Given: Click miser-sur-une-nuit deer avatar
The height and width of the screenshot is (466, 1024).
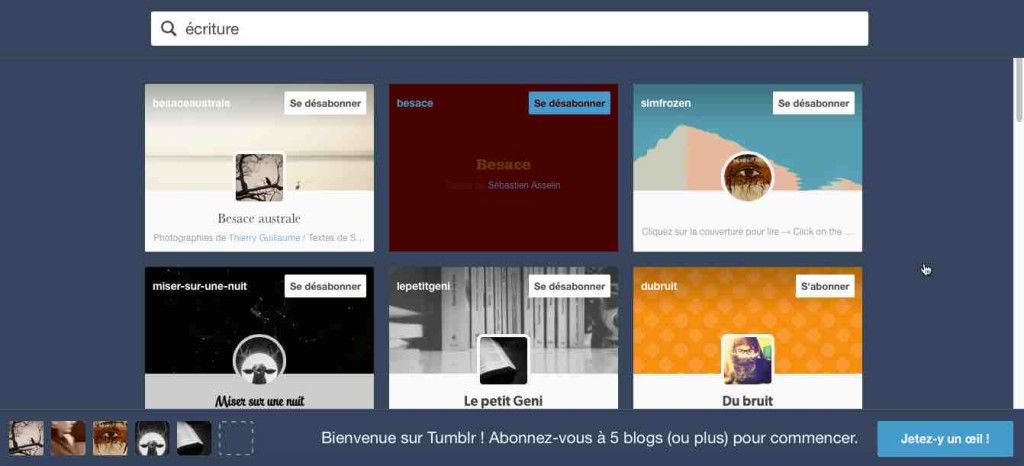Looking at the screenshot, I should click(x=259, y=360).
